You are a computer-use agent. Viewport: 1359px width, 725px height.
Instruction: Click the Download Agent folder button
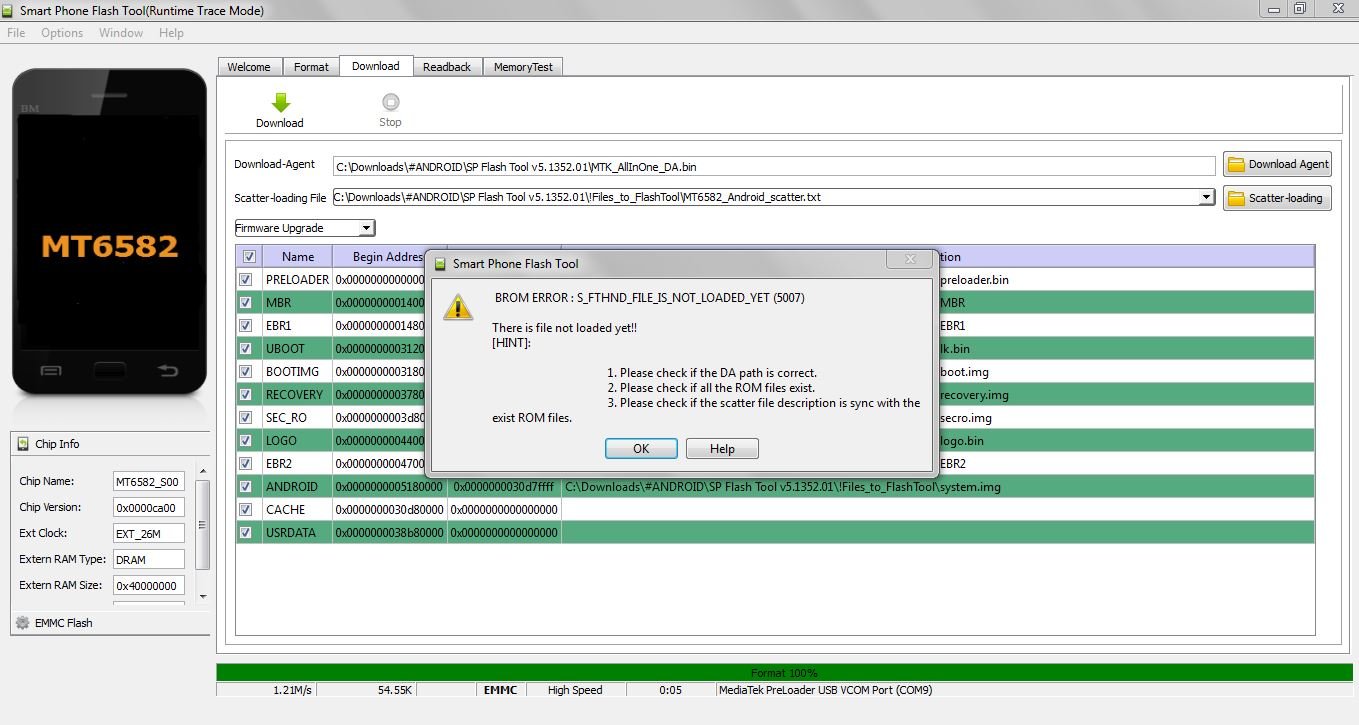tap(1277, 164)
